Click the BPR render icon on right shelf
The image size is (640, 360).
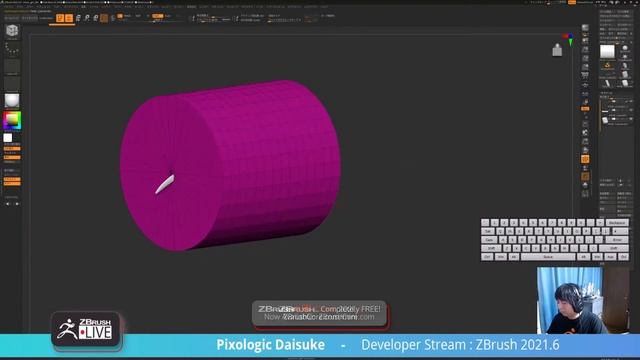click(x=585, y=28)
